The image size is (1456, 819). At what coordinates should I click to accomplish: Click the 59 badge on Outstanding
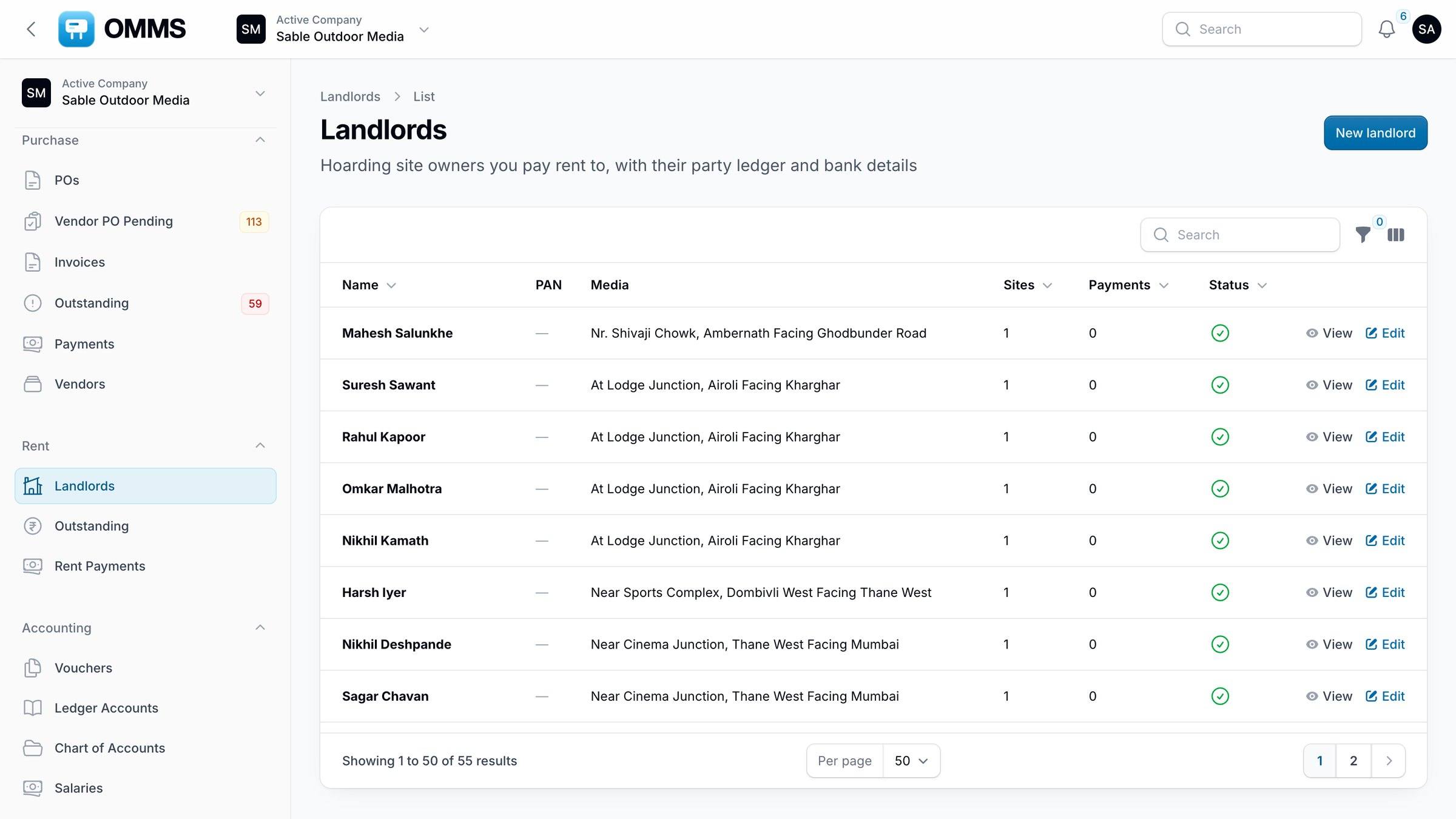(255, 303)
